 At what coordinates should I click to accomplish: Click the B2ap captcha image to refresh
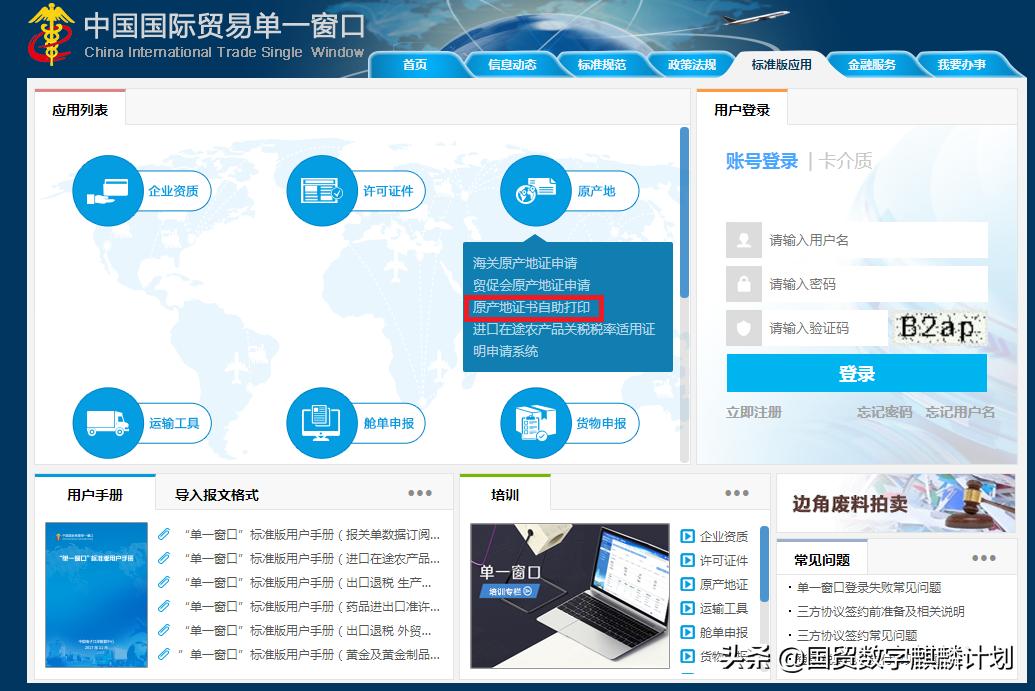(938, 327)
